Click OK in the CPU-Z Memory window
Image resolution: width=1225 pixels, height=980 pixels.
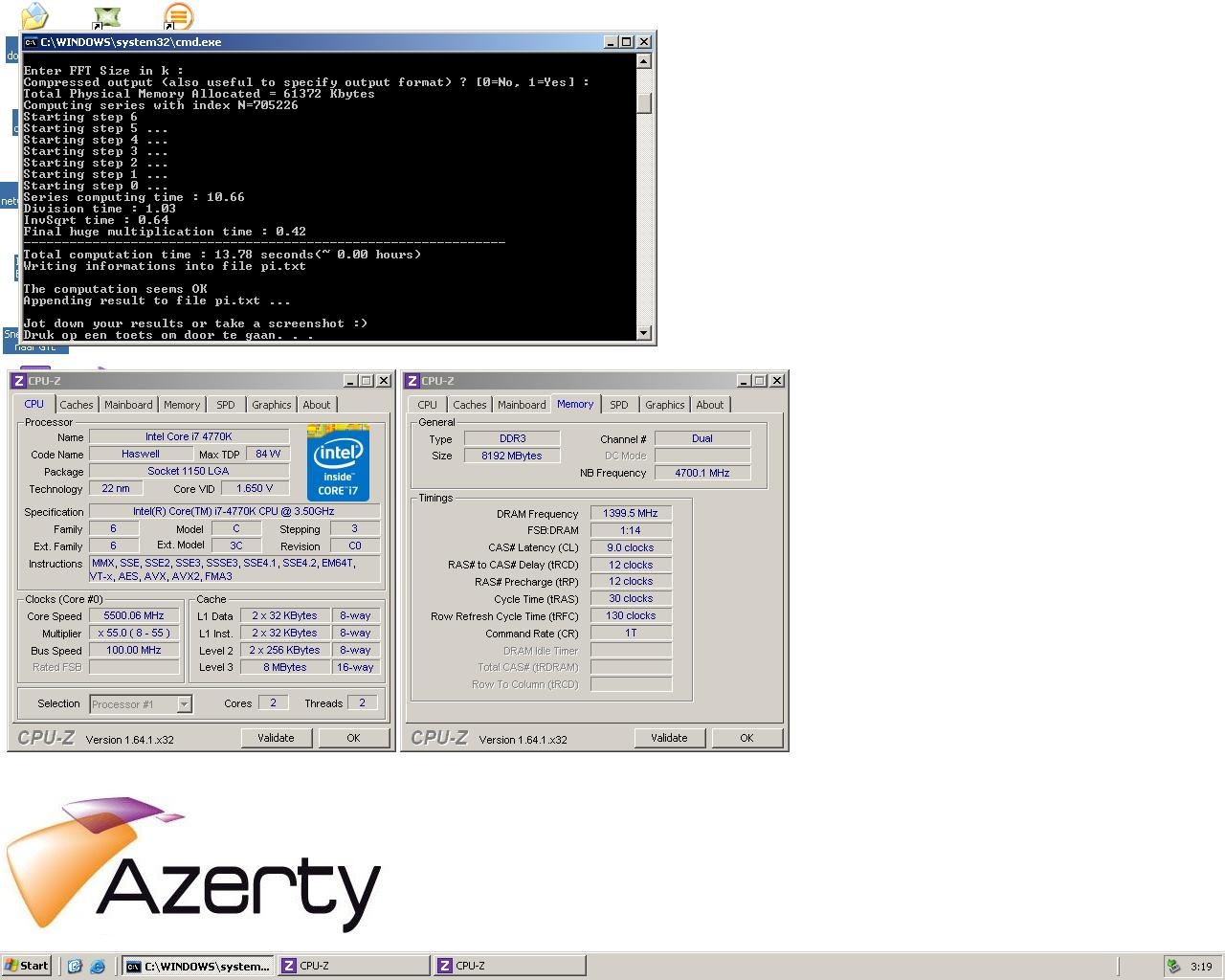tap(746, 738)
